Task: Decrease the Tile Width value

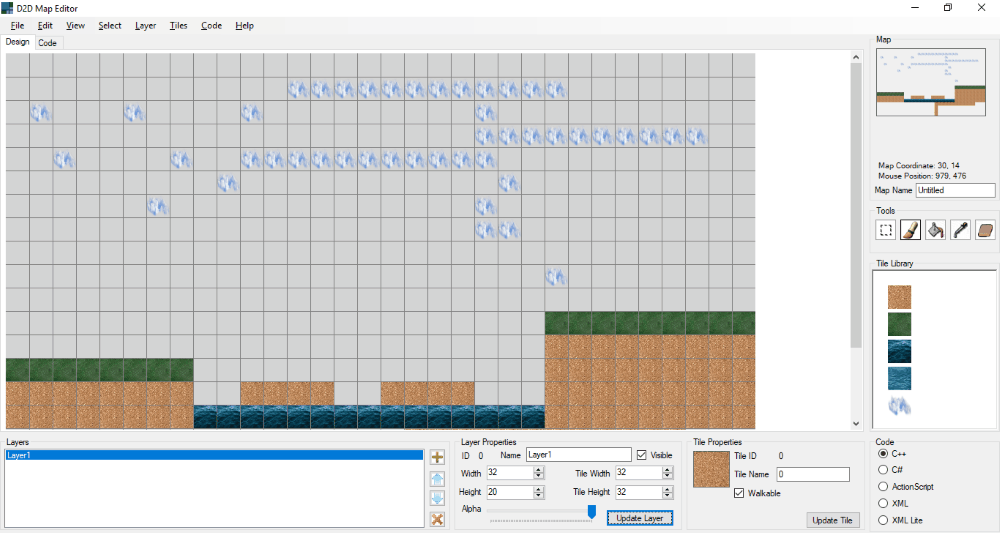Action: coord(668,476)
